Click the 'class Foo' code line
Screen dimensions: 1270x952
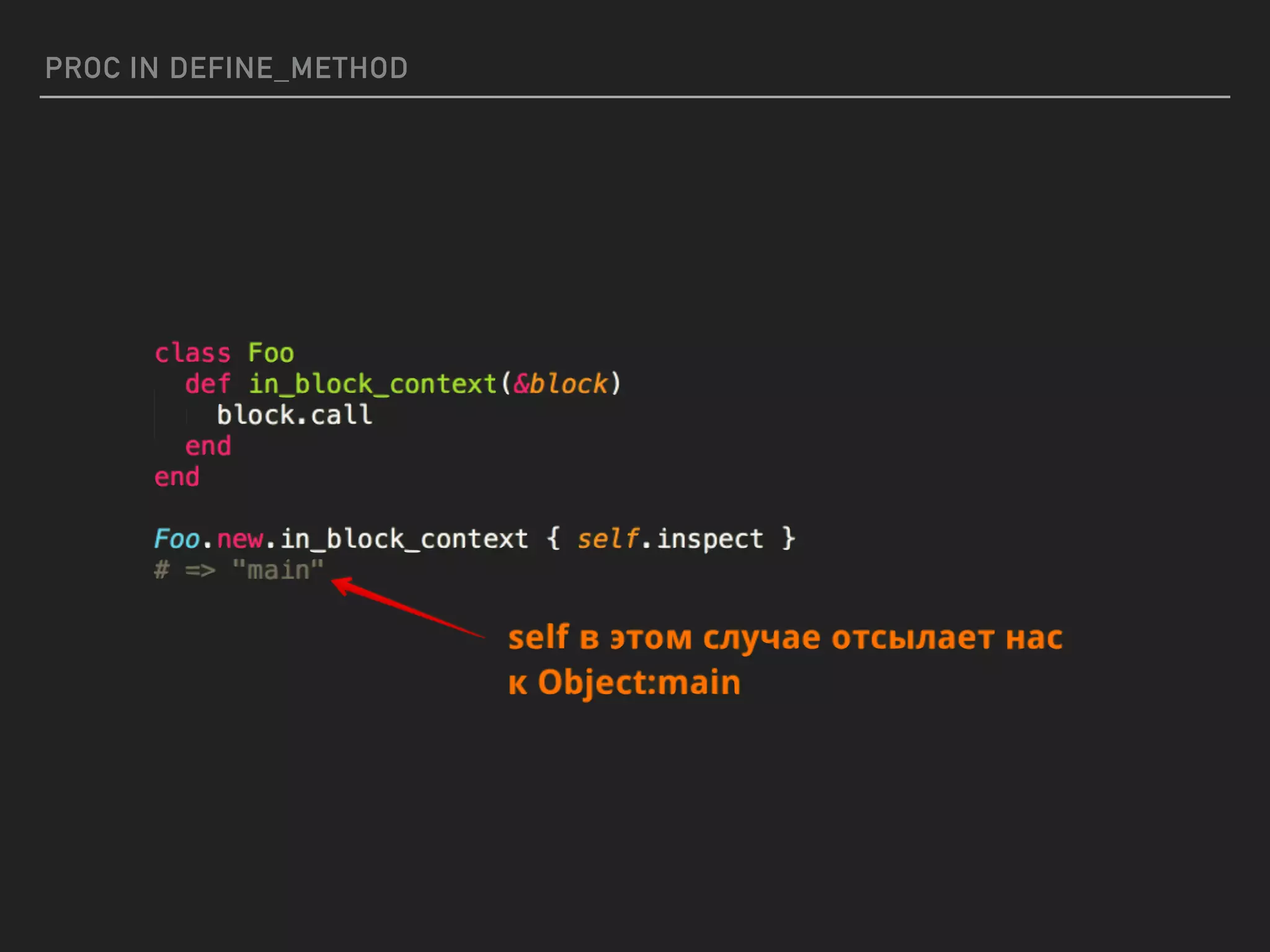[224, 353]
